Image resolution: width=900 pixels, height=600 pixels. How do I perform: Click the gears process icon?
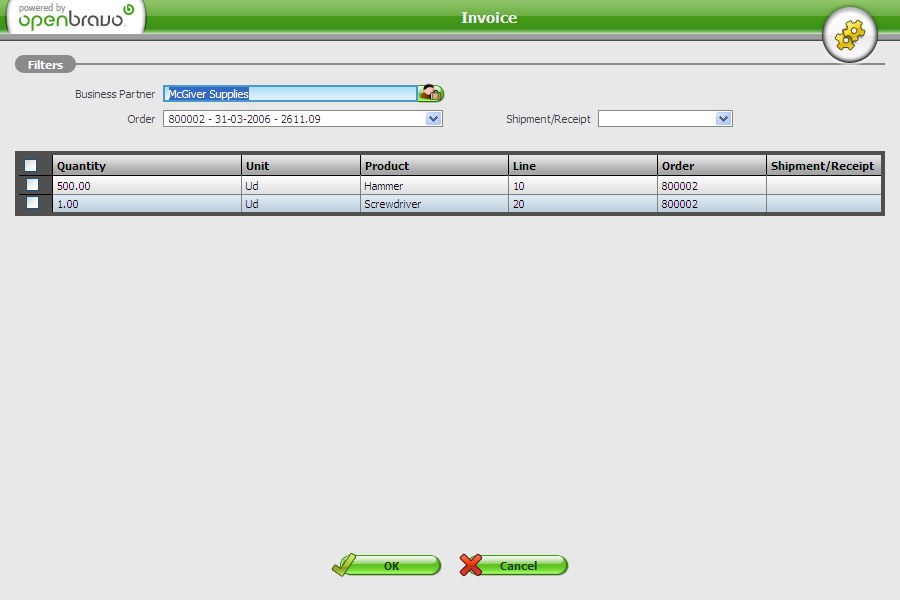point(849,36)
